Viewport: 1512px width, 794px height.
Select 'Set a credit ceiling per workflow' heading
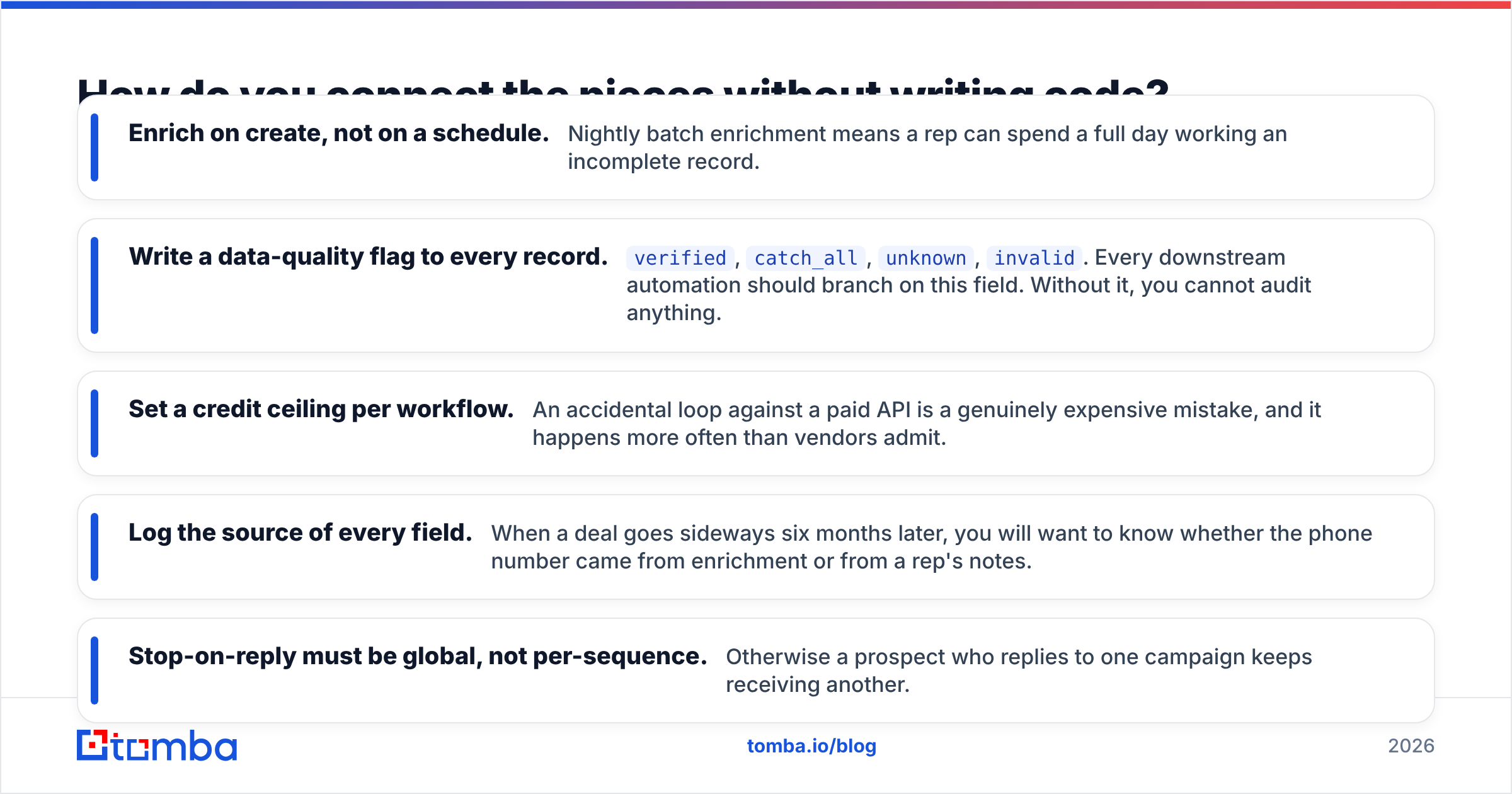click(x=321, y=410)
